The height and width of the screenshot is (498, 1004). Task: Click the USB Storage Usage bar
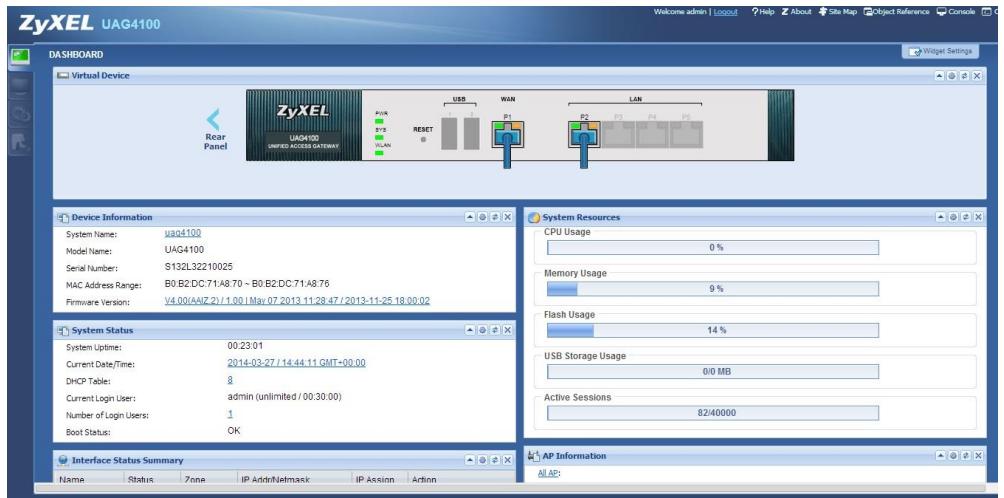click(713, 372)
